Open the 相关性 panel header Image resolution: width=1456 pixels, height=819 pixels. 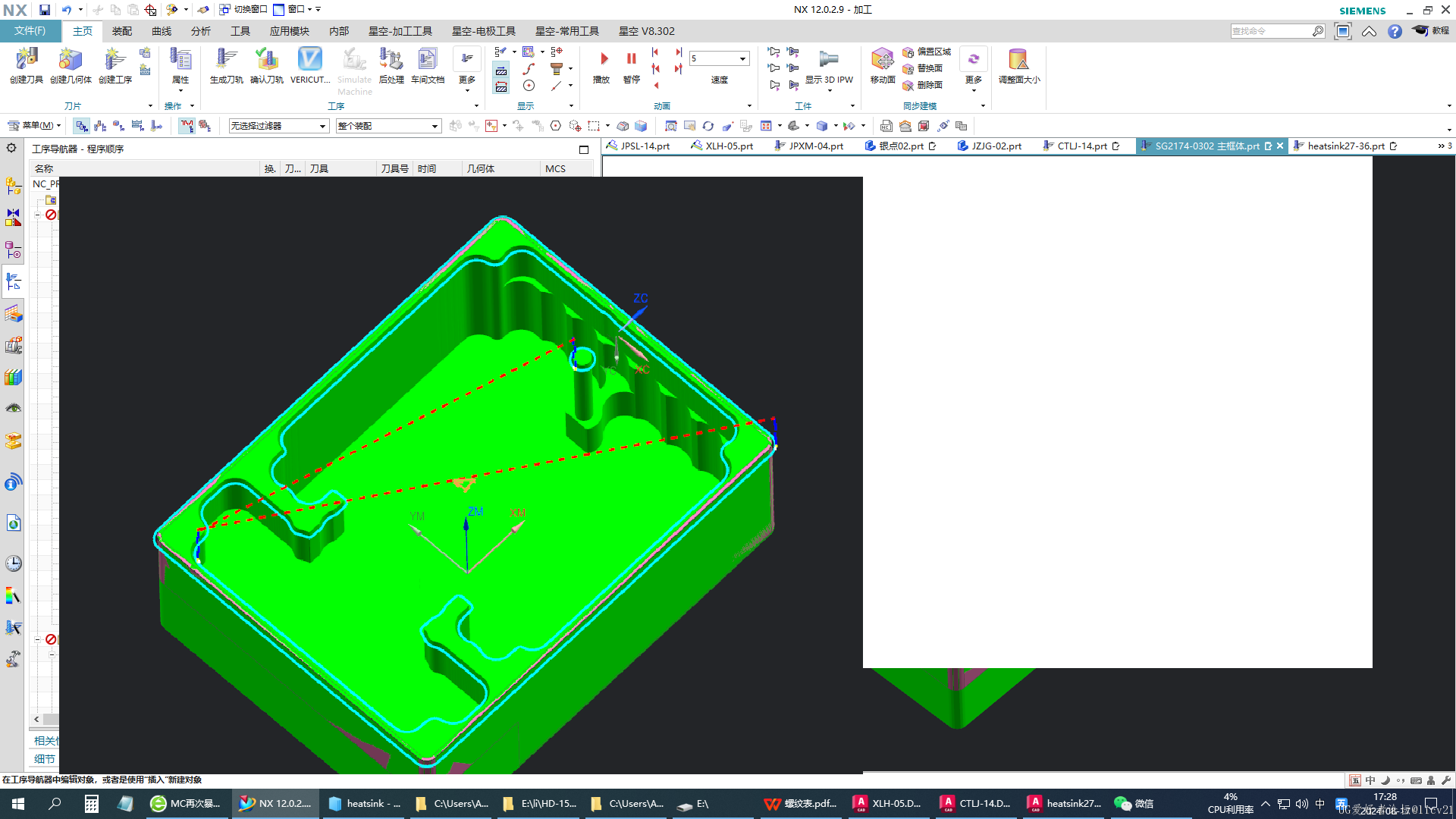[x=45, y=741]
